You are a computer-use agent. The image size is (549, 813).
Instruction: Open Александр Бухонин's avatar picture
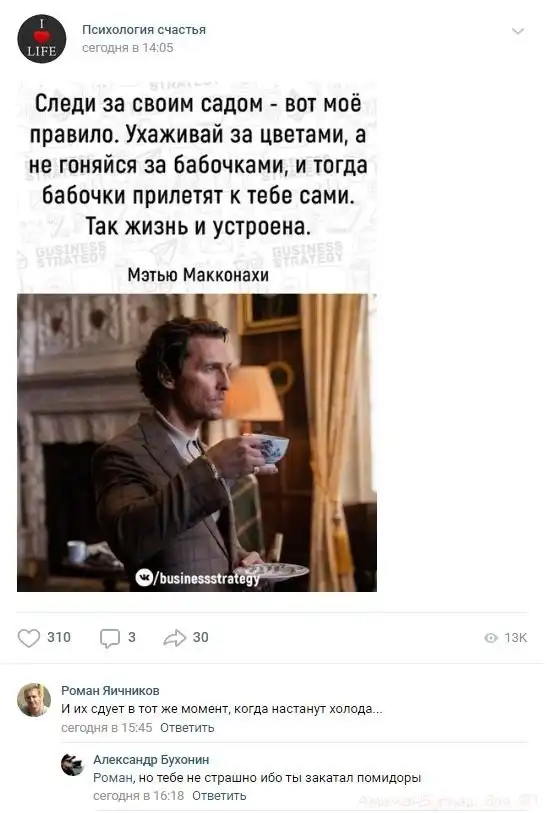(72, 765)
